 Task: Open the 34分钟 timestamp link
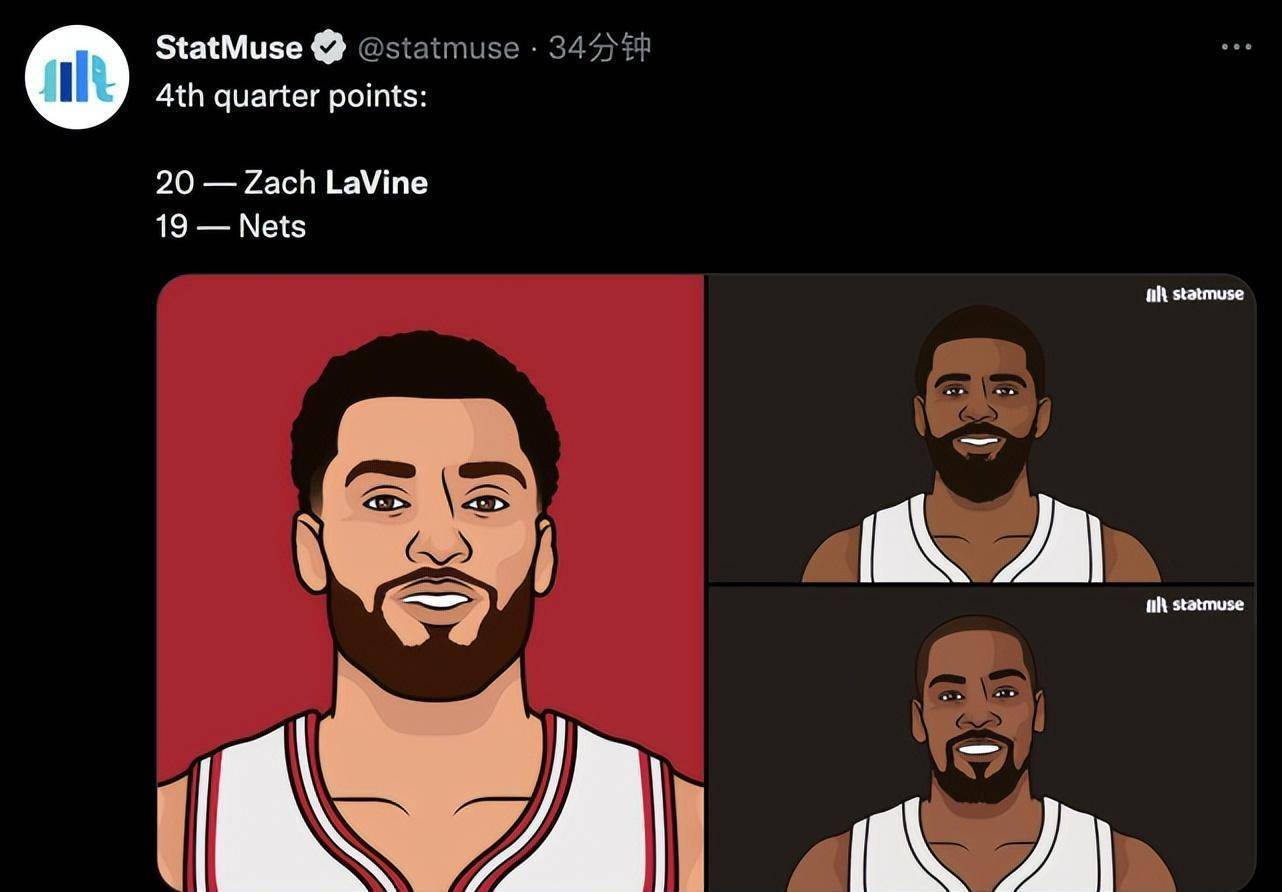pos(600,47)
